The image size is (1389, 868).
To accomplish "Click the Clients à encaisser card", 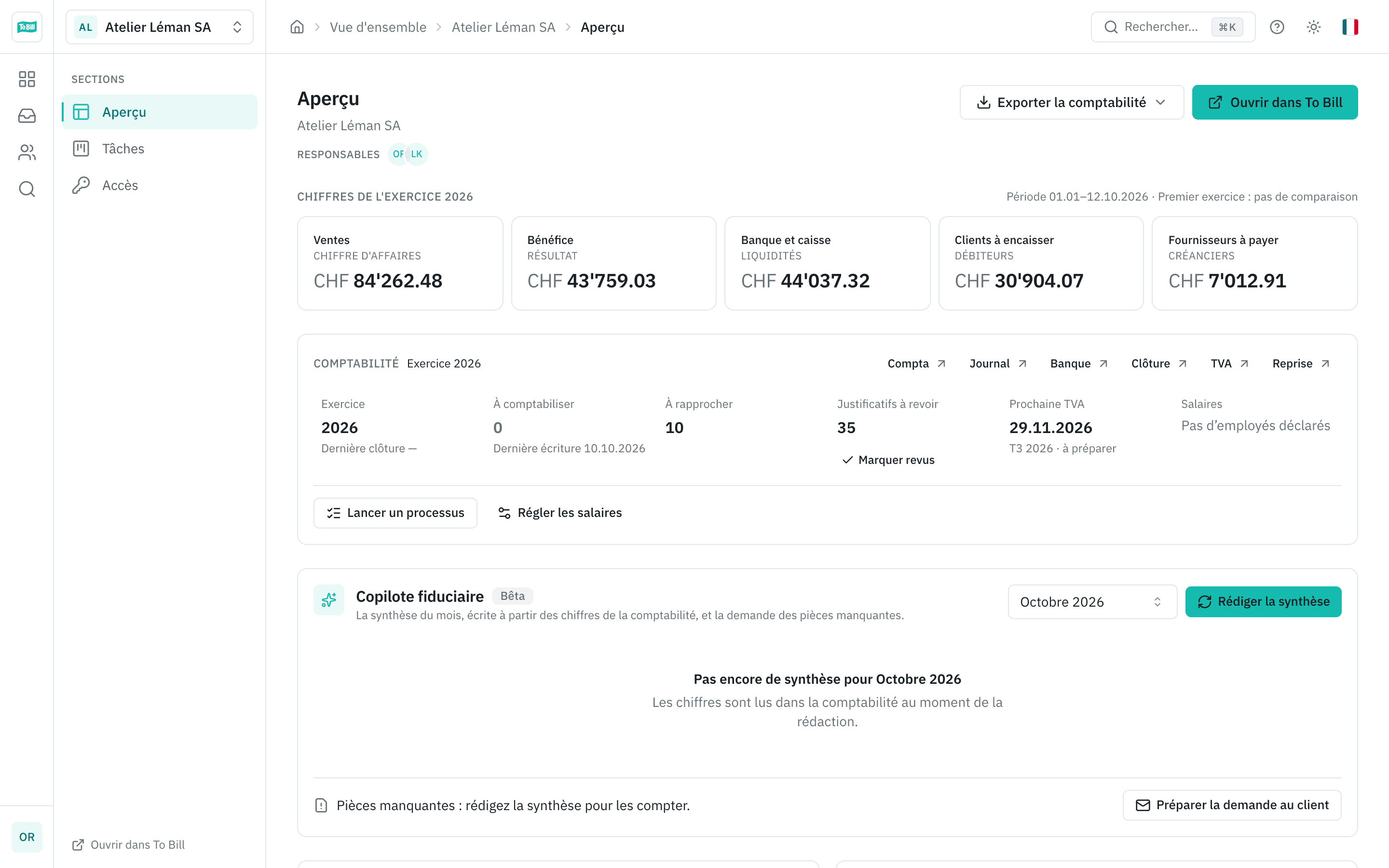I will 1041,263.
